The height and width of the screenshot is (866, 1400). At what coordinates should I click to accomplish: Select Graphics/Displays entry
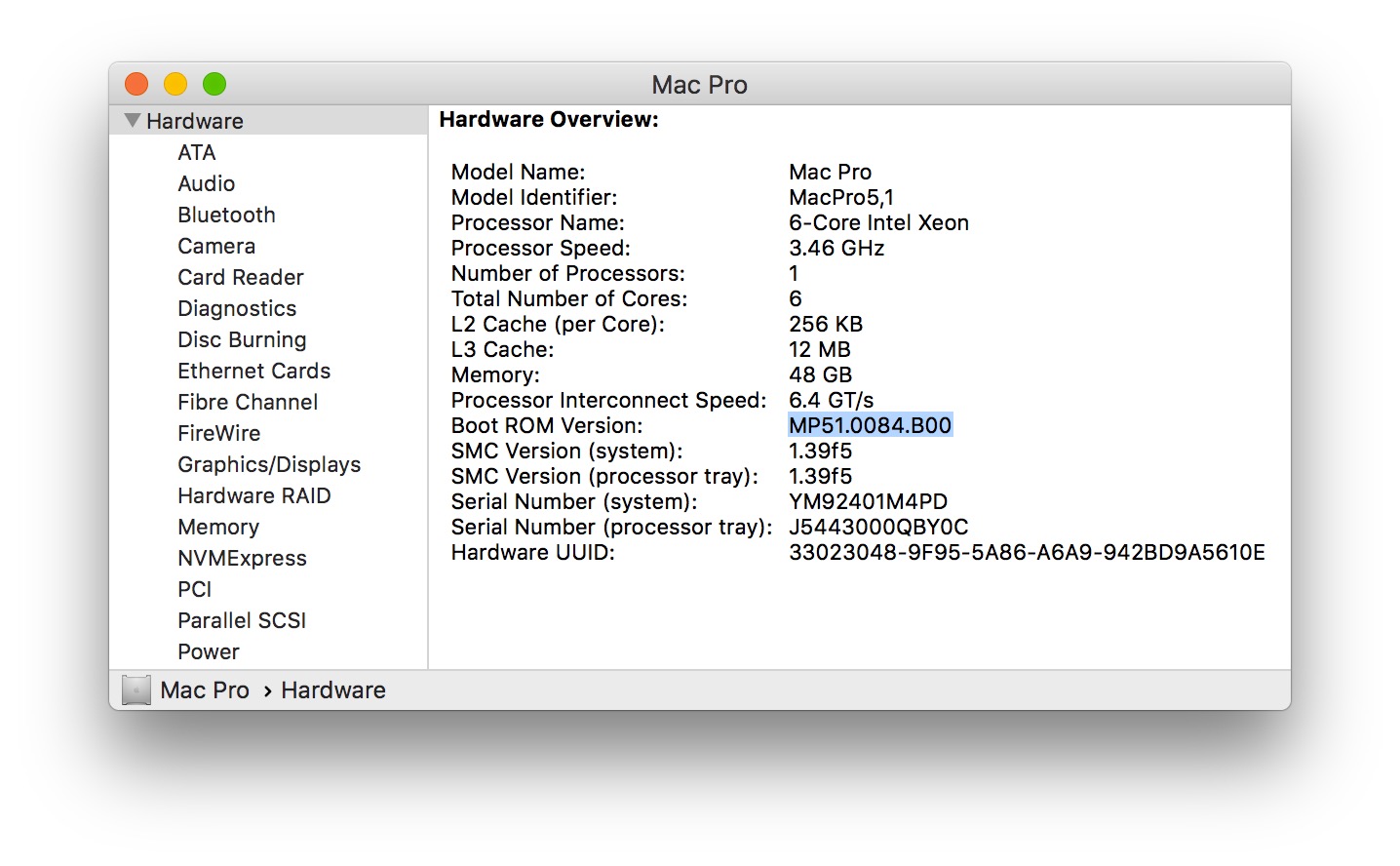(269, 464)
